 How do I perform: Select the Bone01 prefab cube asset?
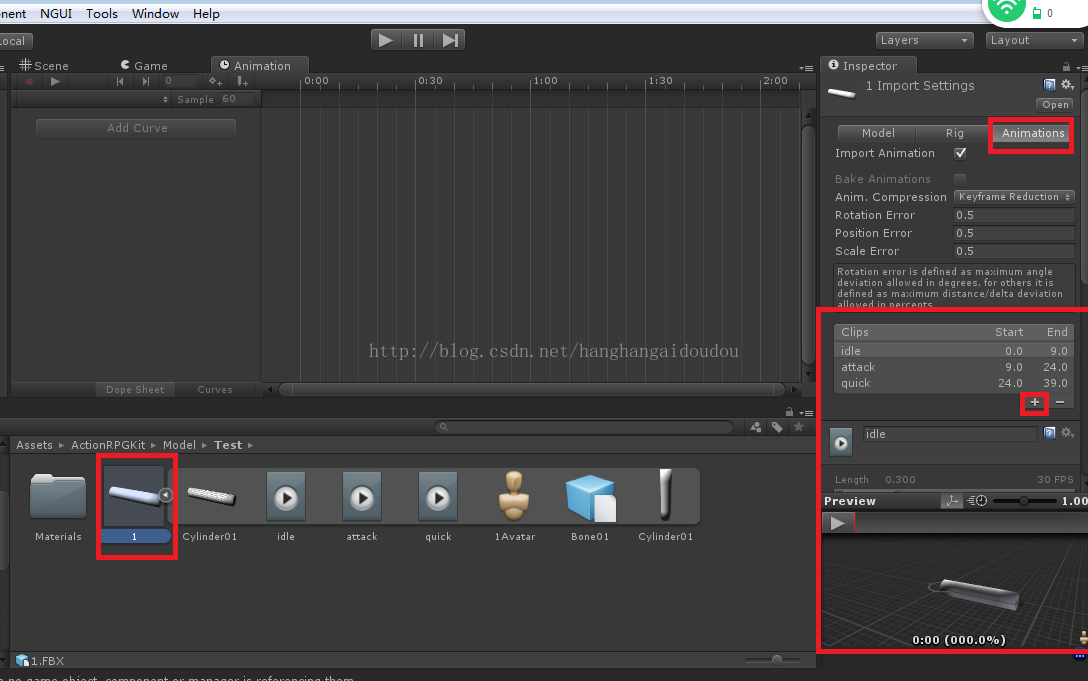coord(590,498)
